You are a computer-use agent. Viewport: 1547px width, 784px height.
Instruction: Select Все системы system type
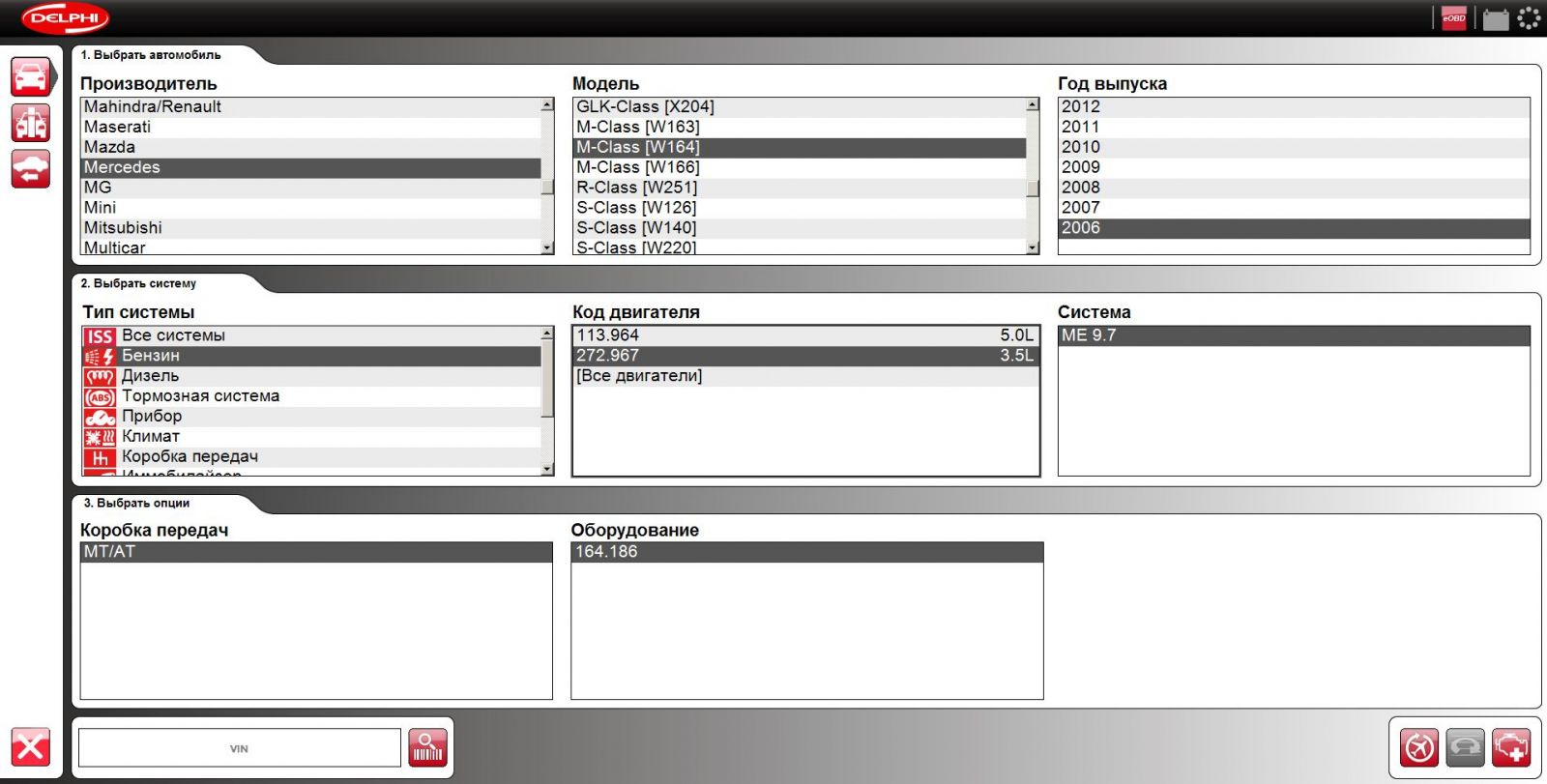coord(310,335)
